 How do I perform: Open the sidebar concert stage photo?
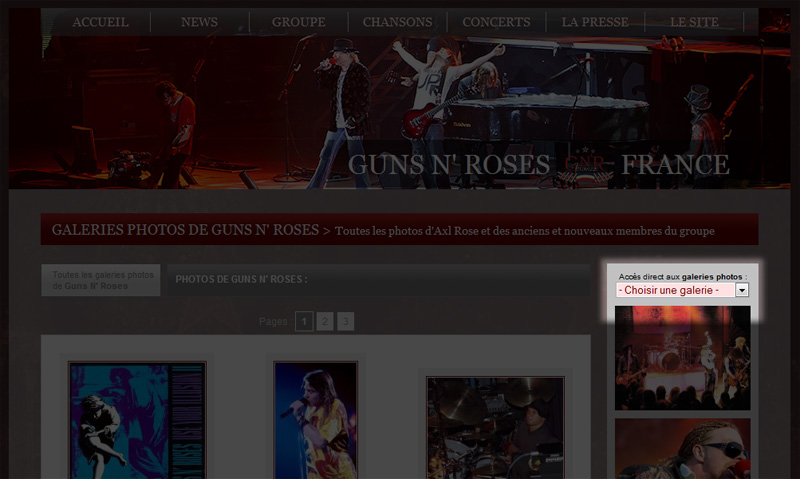tap(683, 358)
